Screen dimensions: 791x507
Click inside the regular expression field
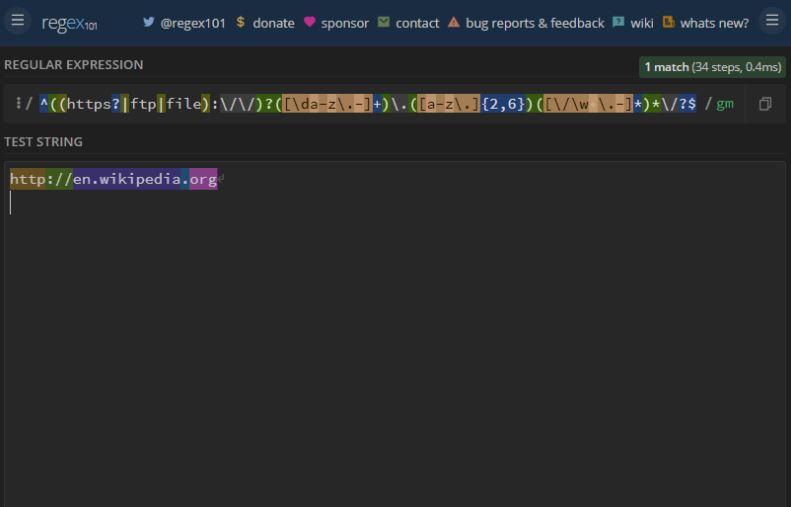pos(368,104)
